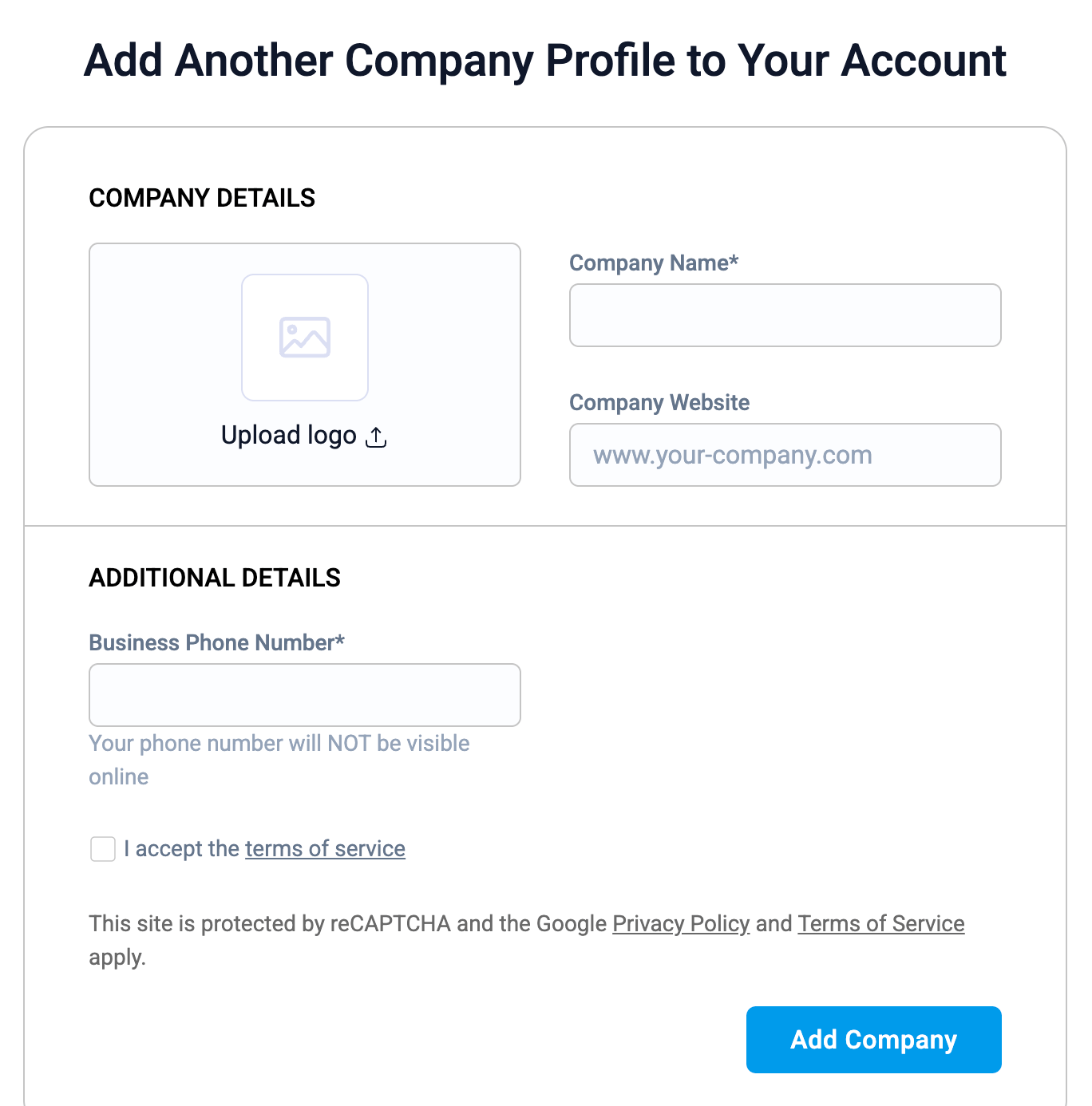Open the Google Terms of Service link
This screenshot has height=1106, width=1092.
click(881, 923)
